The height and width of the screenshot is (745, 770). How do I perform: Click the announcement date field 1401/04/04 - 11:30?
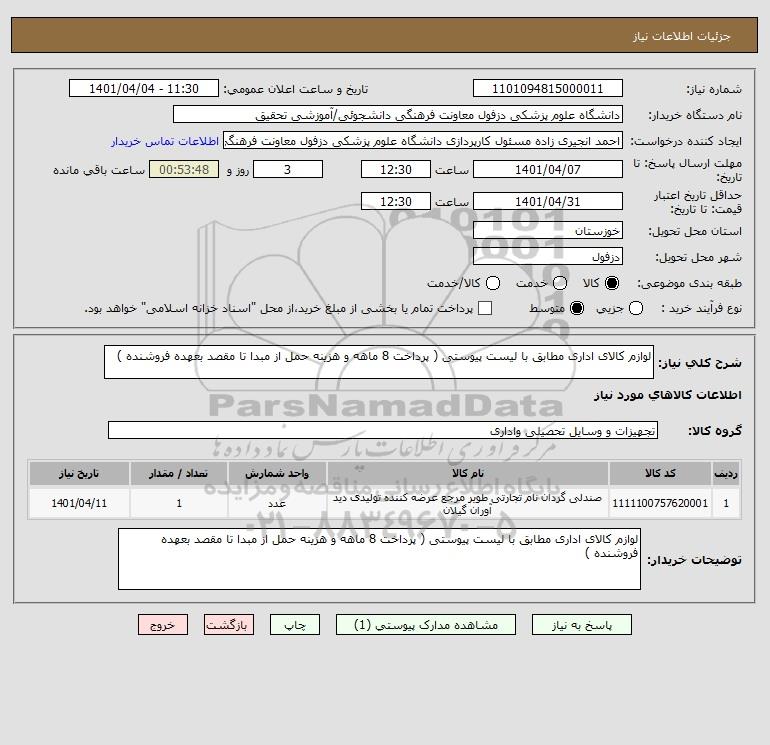tap(144, 88)
